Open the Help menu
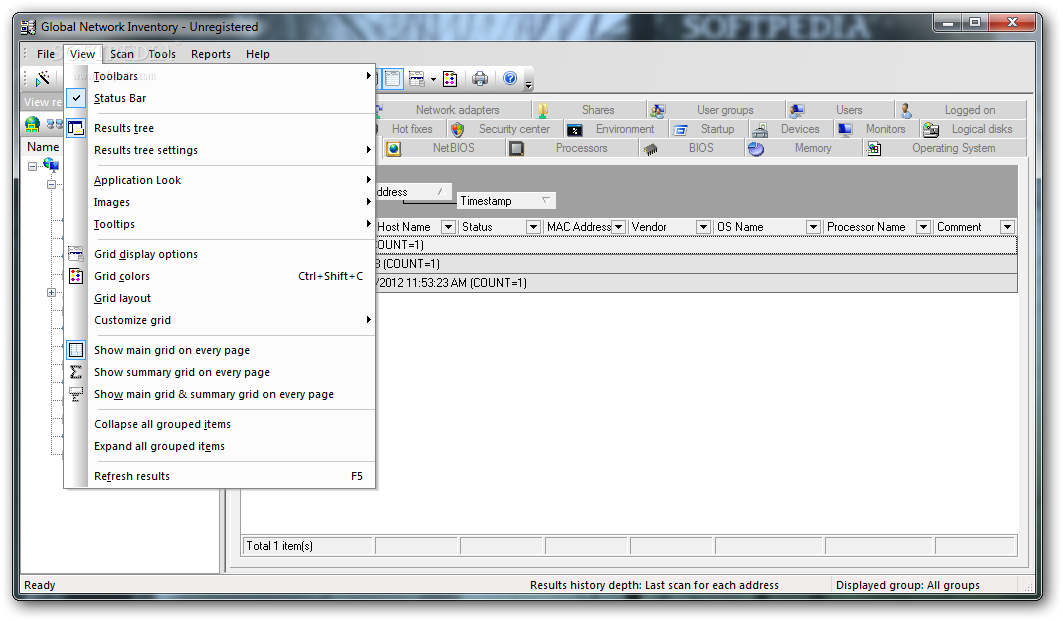The image size is (1063, 621). [258, 54]
